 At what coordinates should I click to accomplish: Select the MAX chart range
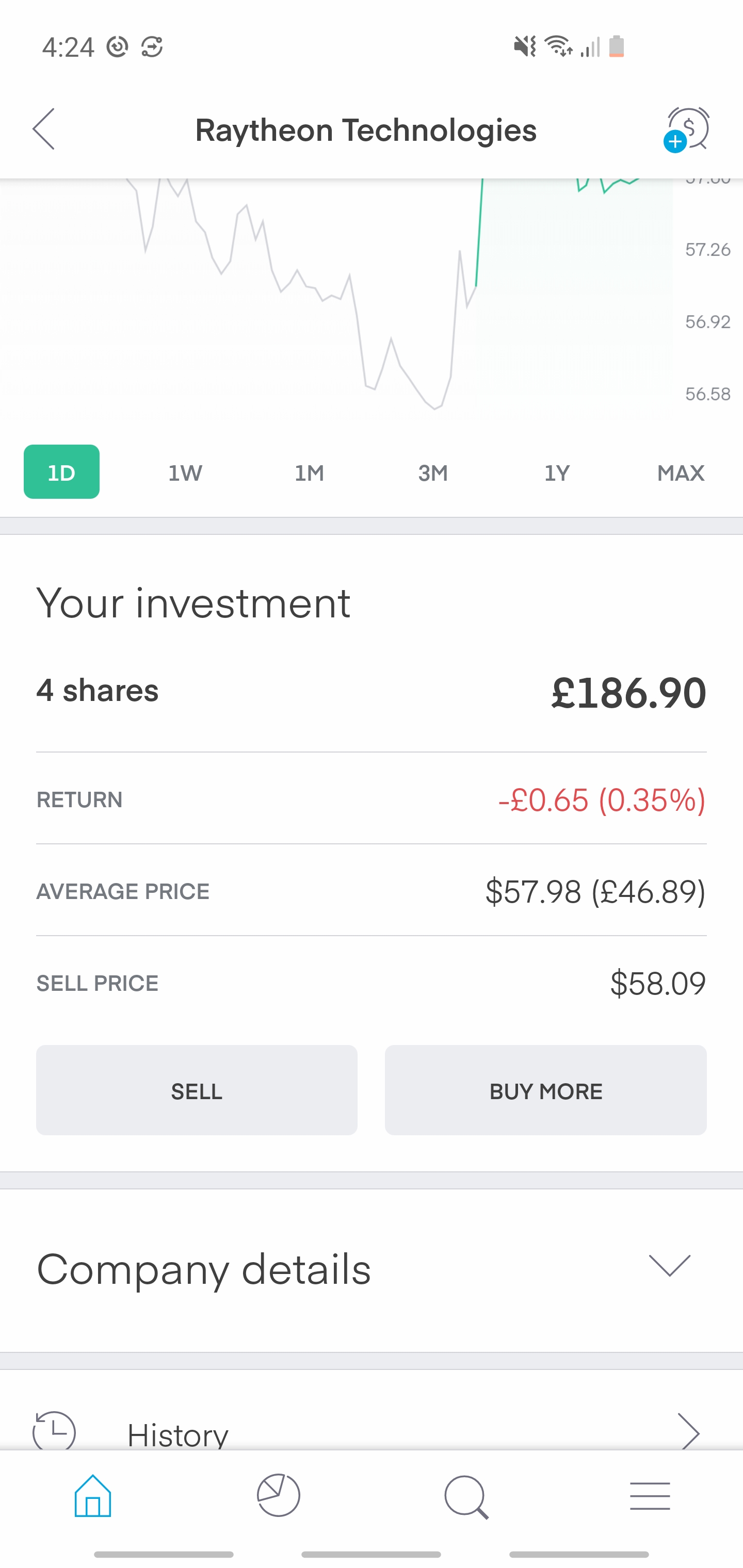[x=680, y=473]
